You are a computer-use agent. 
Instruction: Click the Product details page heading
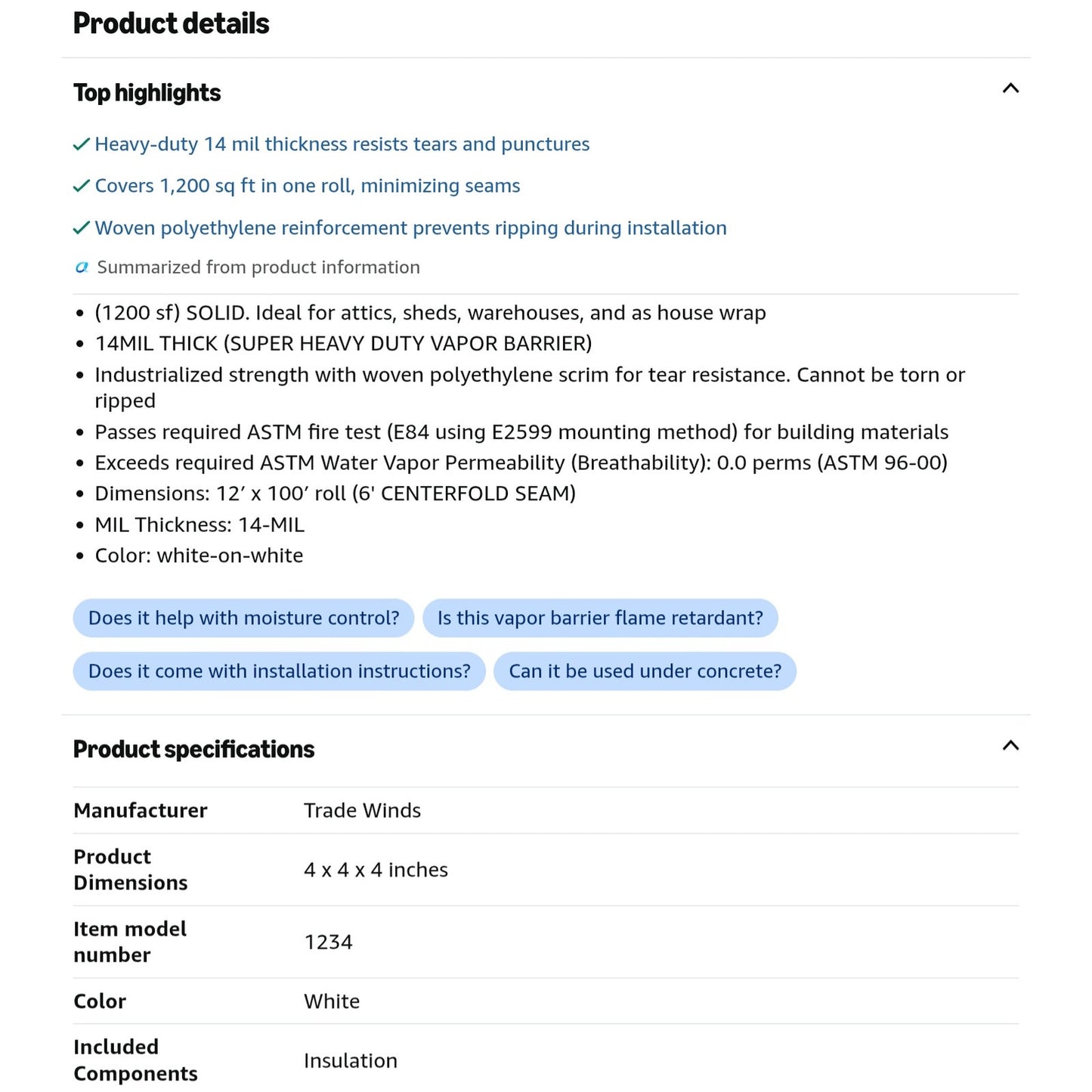click(171, 23)
